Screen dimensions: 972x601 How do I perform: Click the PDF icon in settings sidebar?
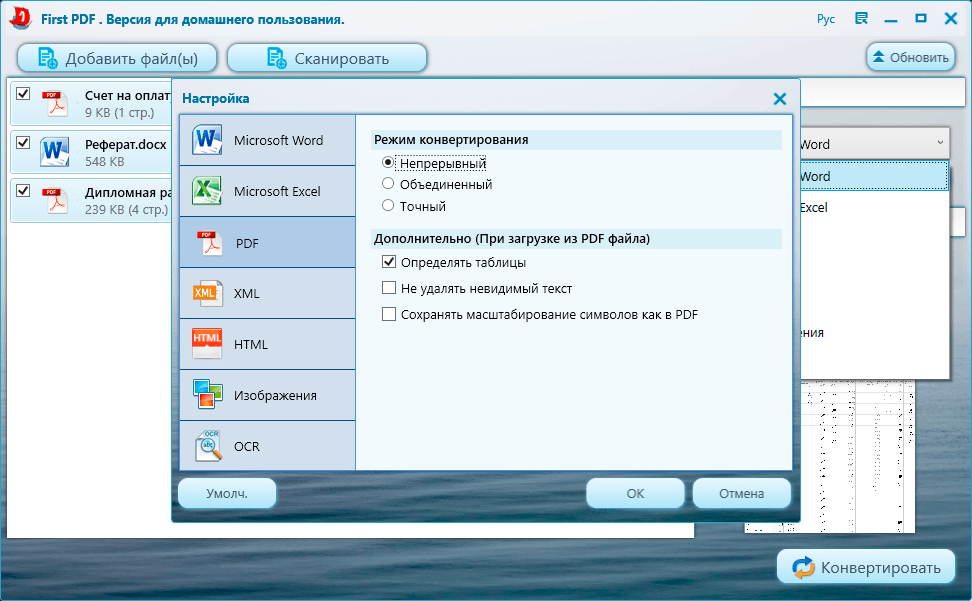(209, 243)
